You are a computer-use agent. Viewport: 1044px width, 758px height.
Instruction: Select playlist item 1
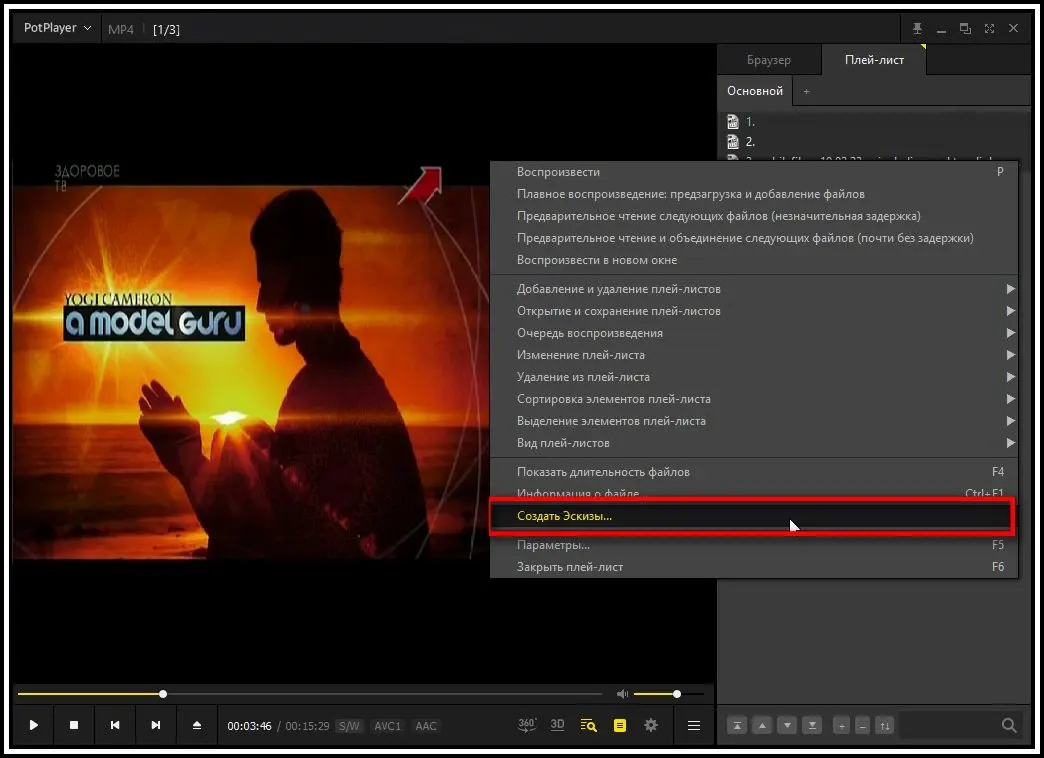click(876, 122)
